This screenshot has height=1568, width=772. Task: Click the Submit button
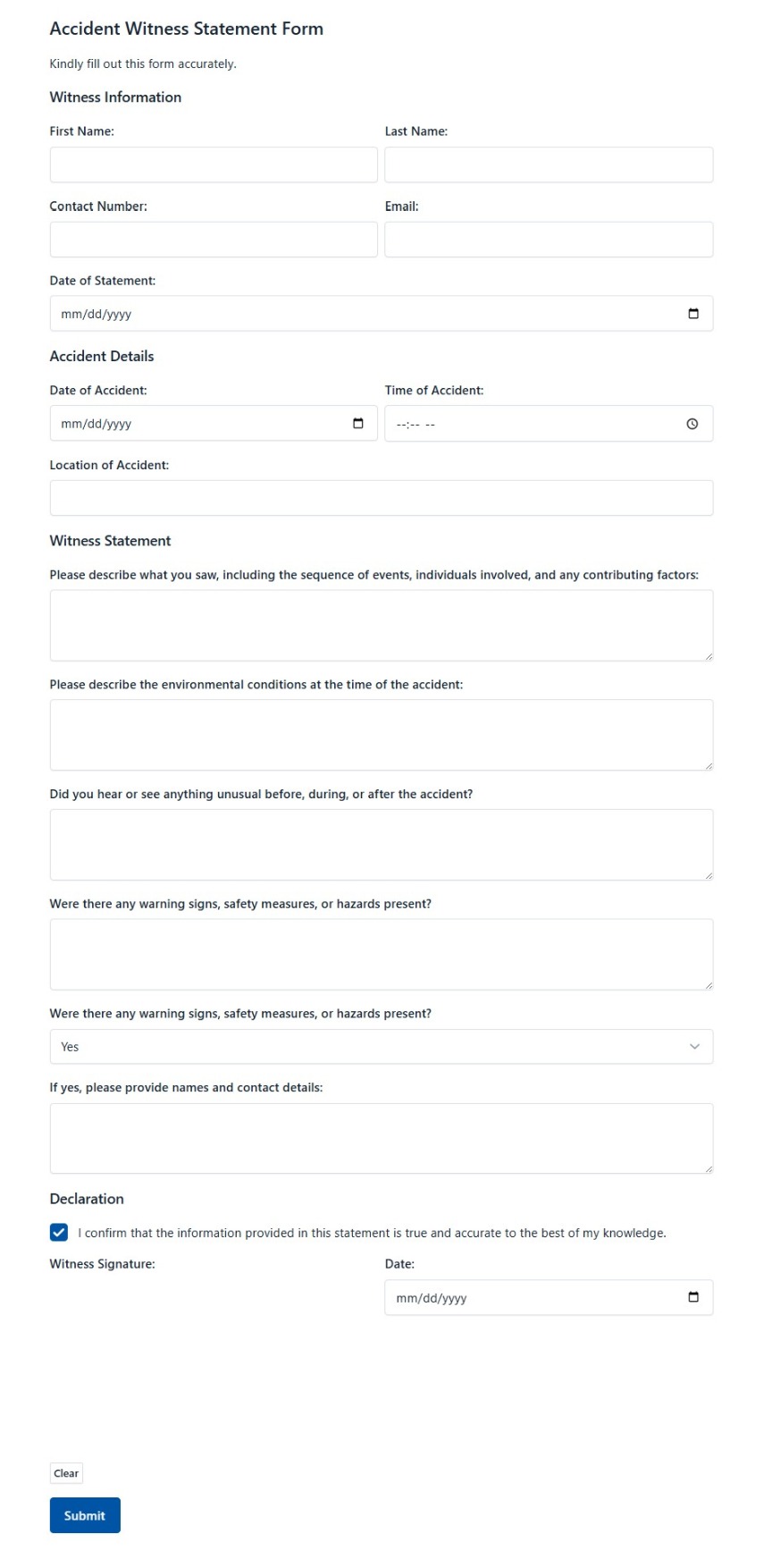point(84,1514)
